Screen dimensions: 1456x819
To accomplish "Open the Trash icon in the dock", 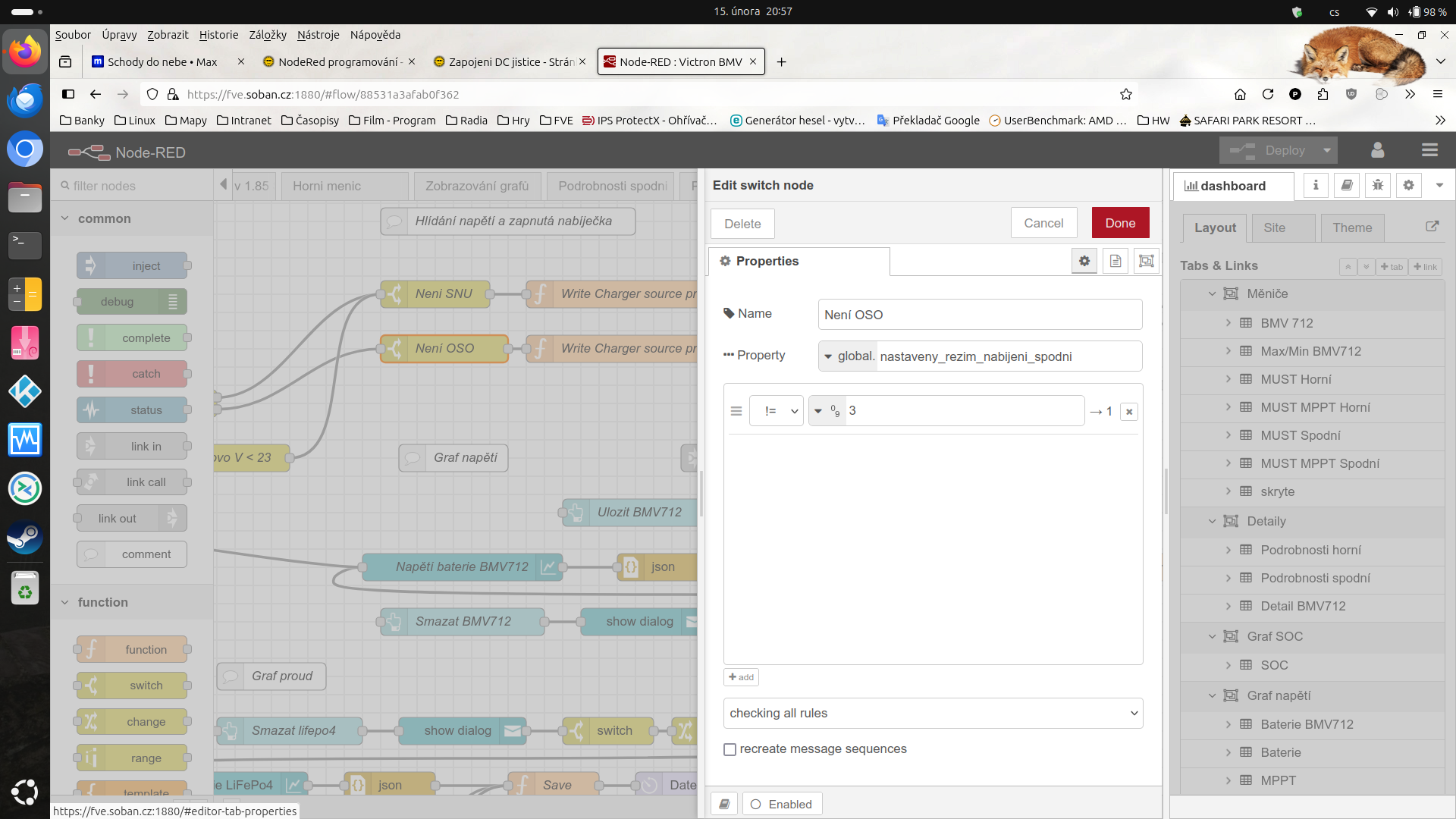I will coord(25,588).
